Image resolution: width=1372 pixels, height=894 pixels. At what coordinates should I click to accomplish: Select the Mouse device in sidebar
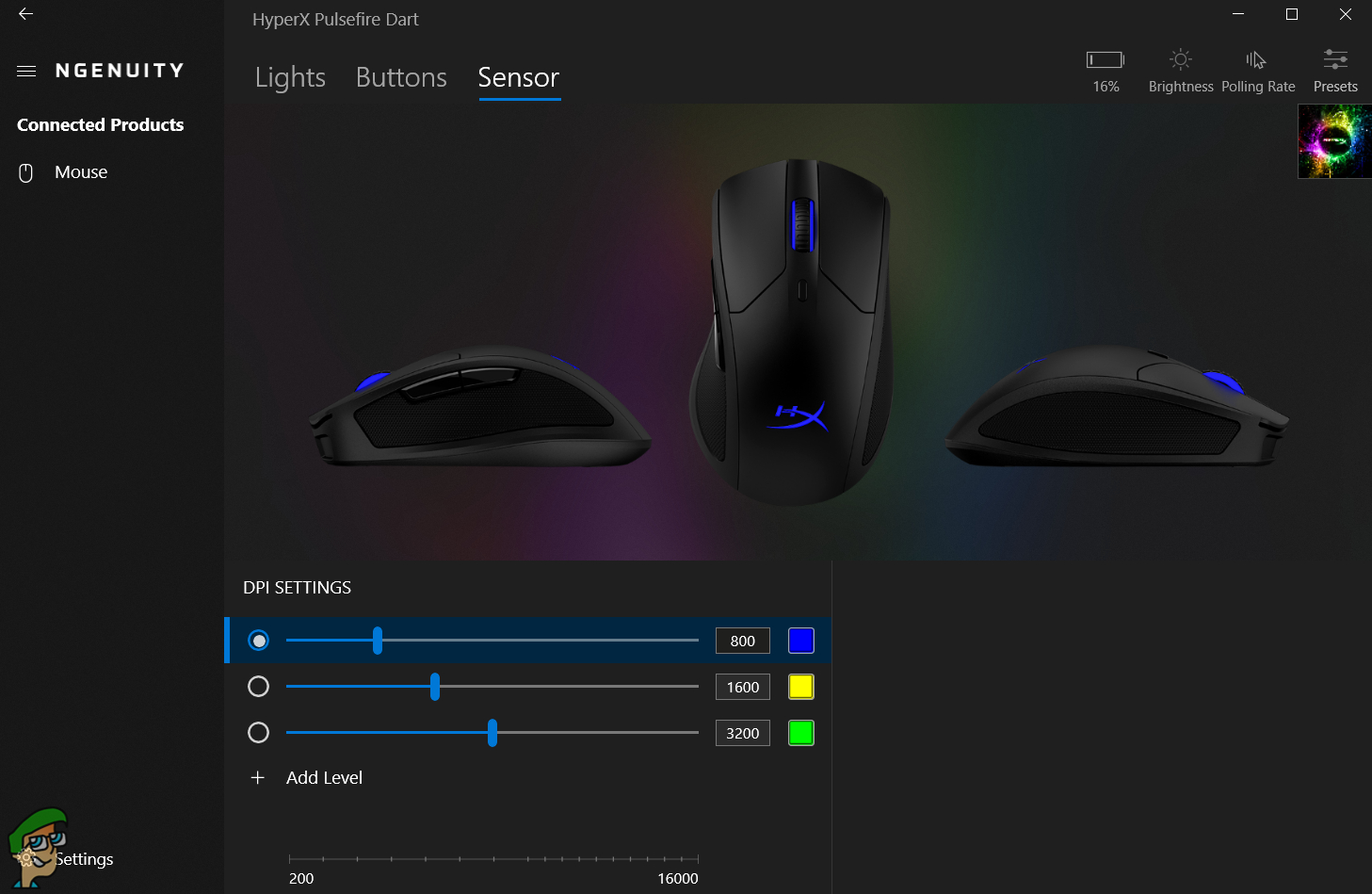(81, 172)
